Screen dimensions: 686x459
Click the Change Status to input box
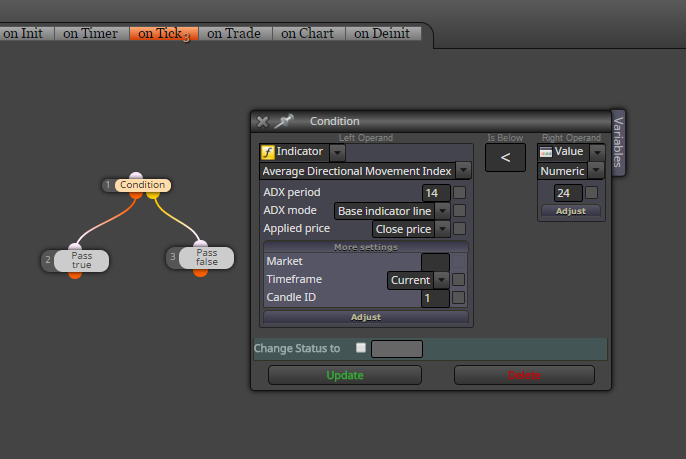397,349
